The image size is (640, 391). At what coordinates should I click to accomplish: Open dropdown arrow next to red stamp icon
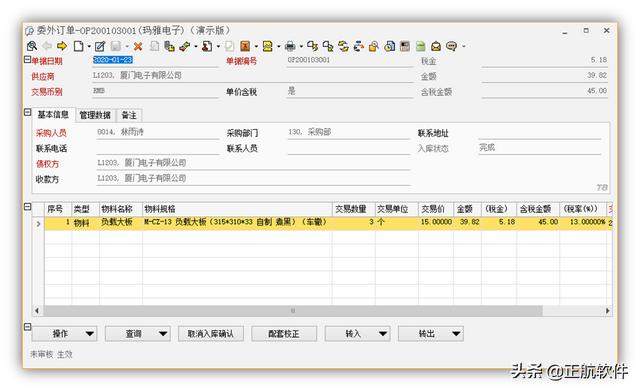218,47
